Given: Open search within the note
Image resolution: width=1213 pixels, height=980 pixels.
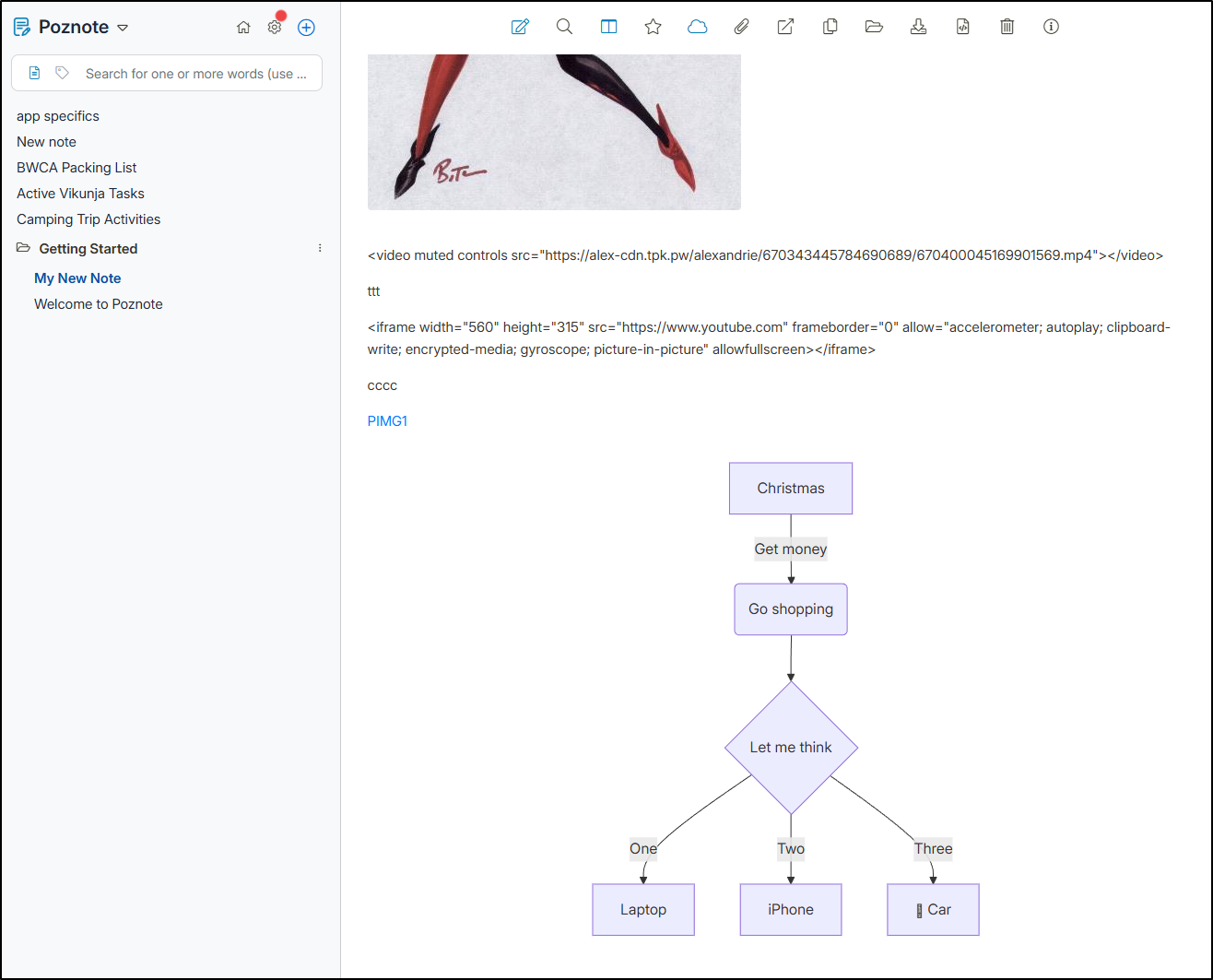Looking at the screenshot, I should pyautogui.click(x=564, y=27).
